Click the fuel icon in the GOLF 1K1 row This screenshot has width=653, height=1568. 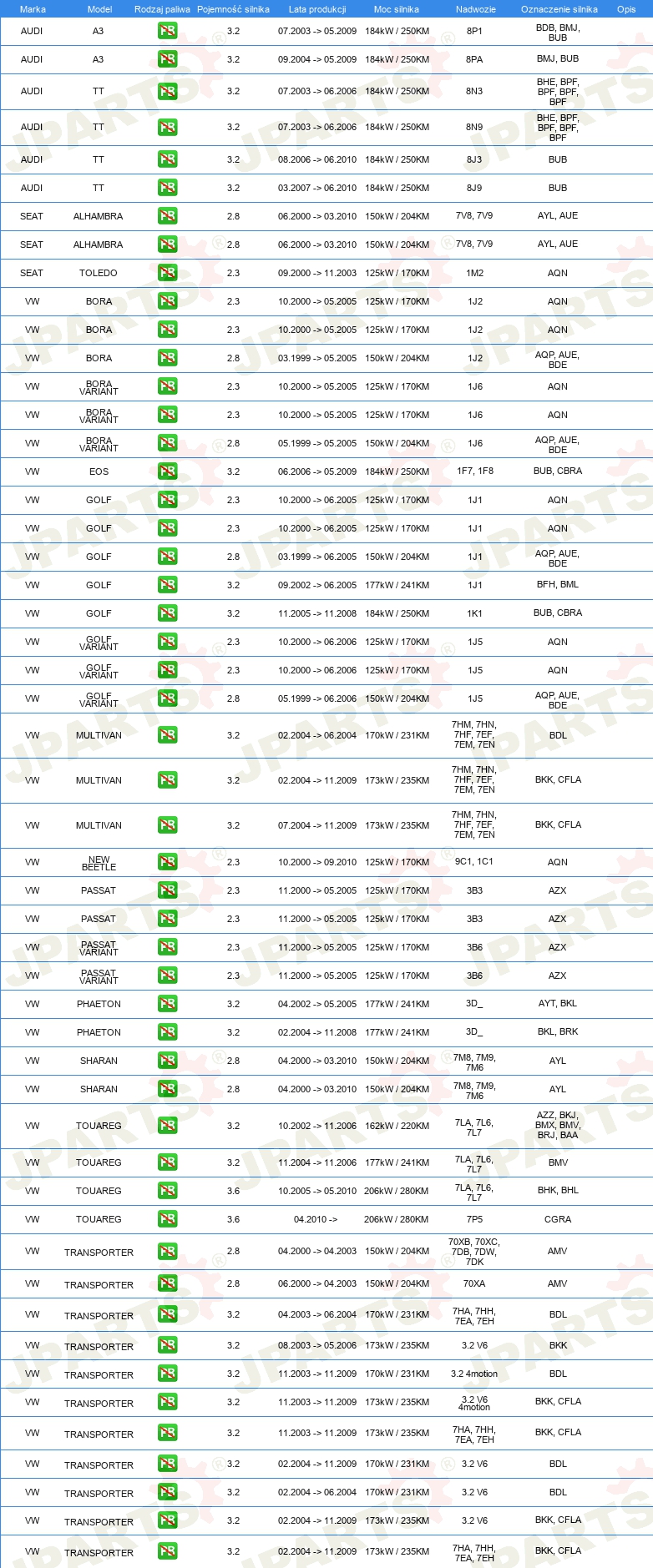(x=168, y=613)
